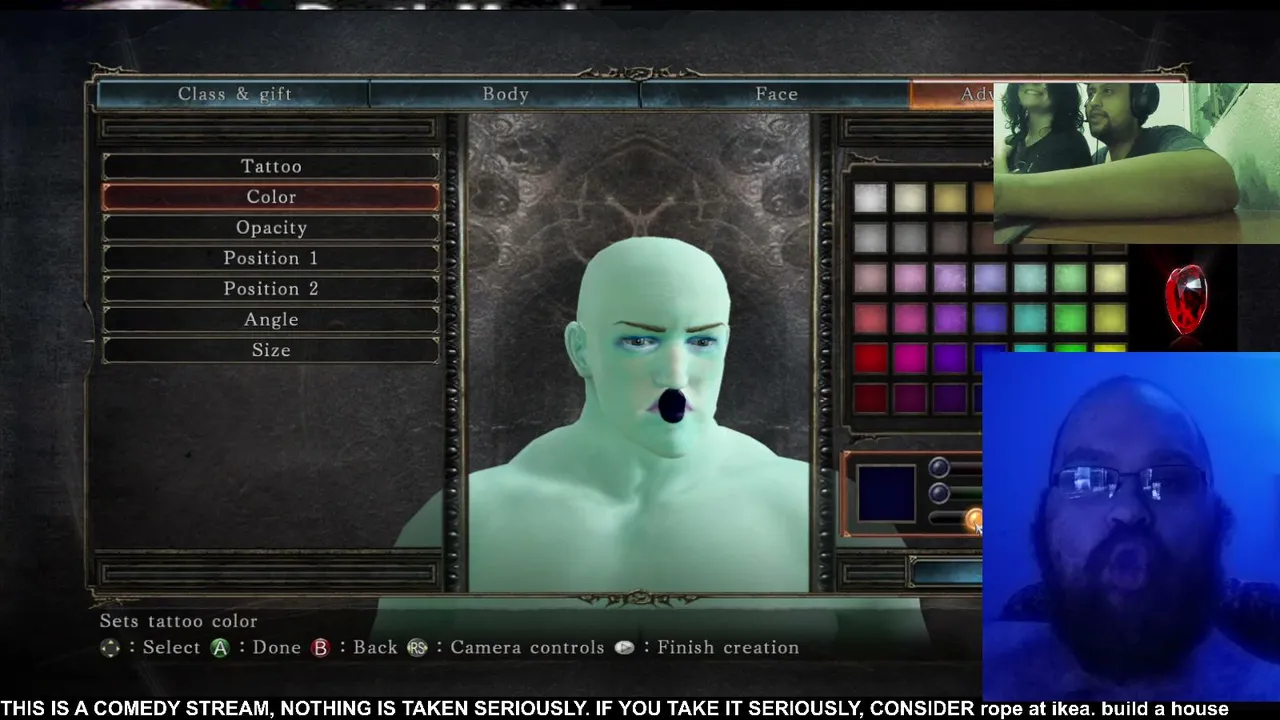Screen dimensions: 1280x720
Task: Pick the cream color swatch
Action: coord(910,198)
